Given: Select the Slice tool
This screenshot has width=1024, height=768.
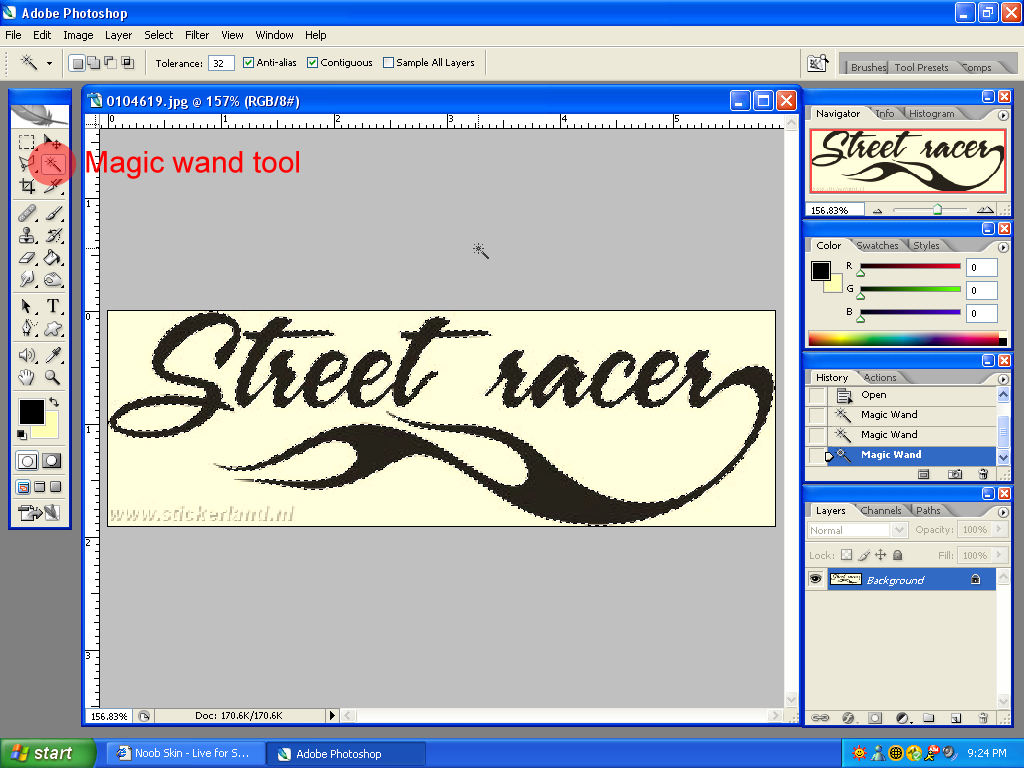Looking at the screenshot, I should (52, 185).
